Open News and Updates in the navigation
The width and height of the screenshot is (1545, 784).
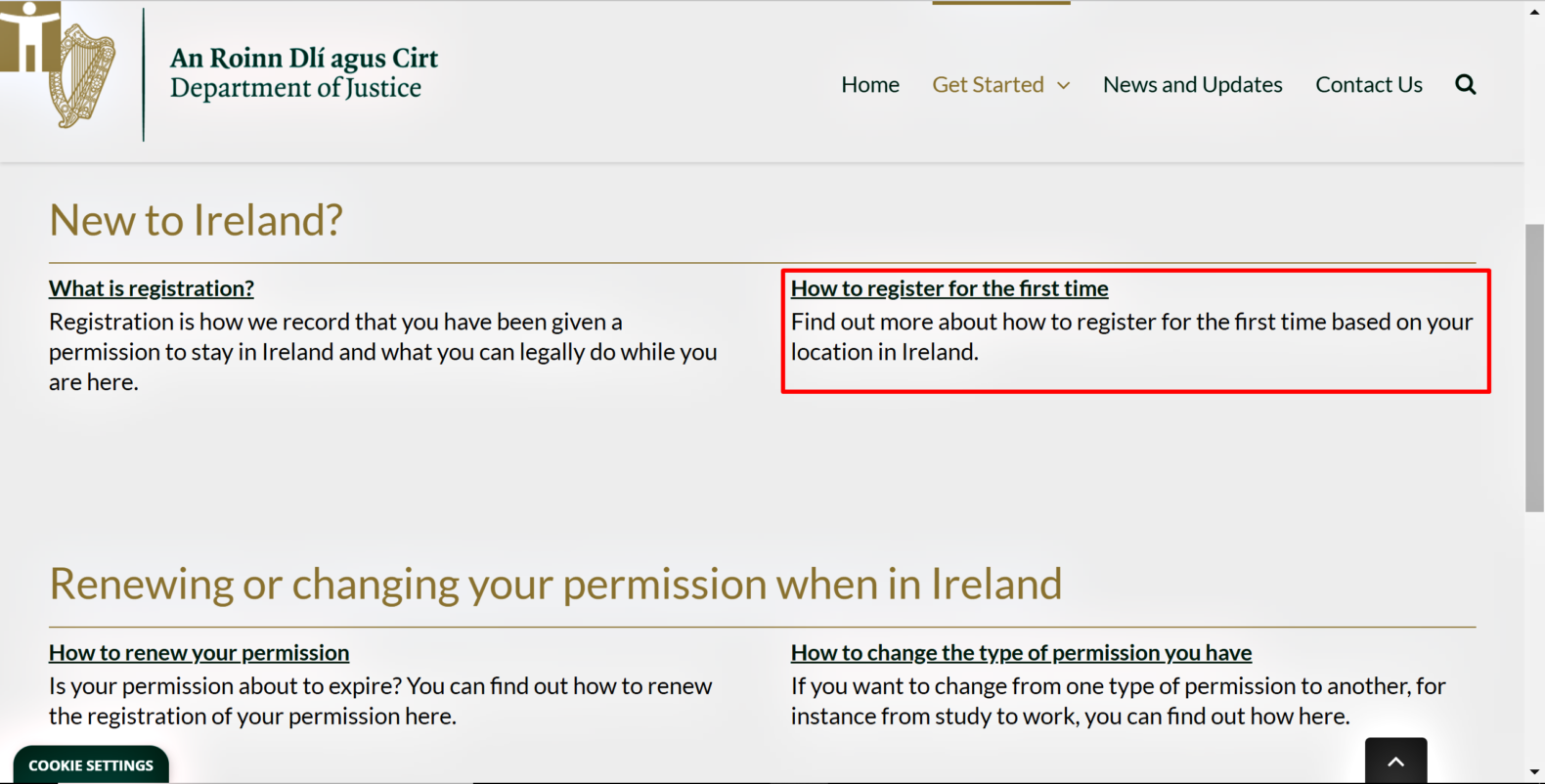click(x=1192, y=85)
